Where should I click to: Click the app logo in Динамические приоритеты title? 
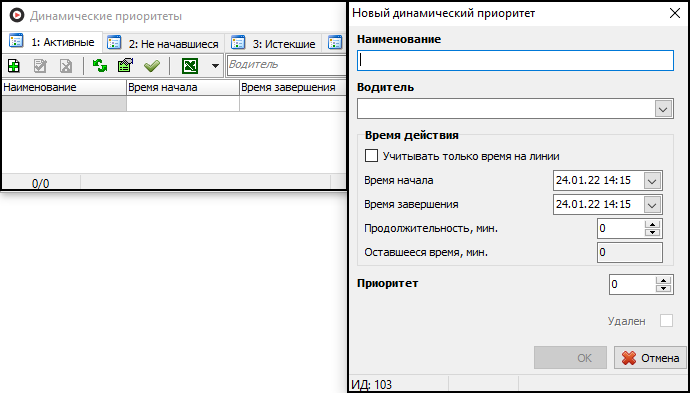(16, 16)
